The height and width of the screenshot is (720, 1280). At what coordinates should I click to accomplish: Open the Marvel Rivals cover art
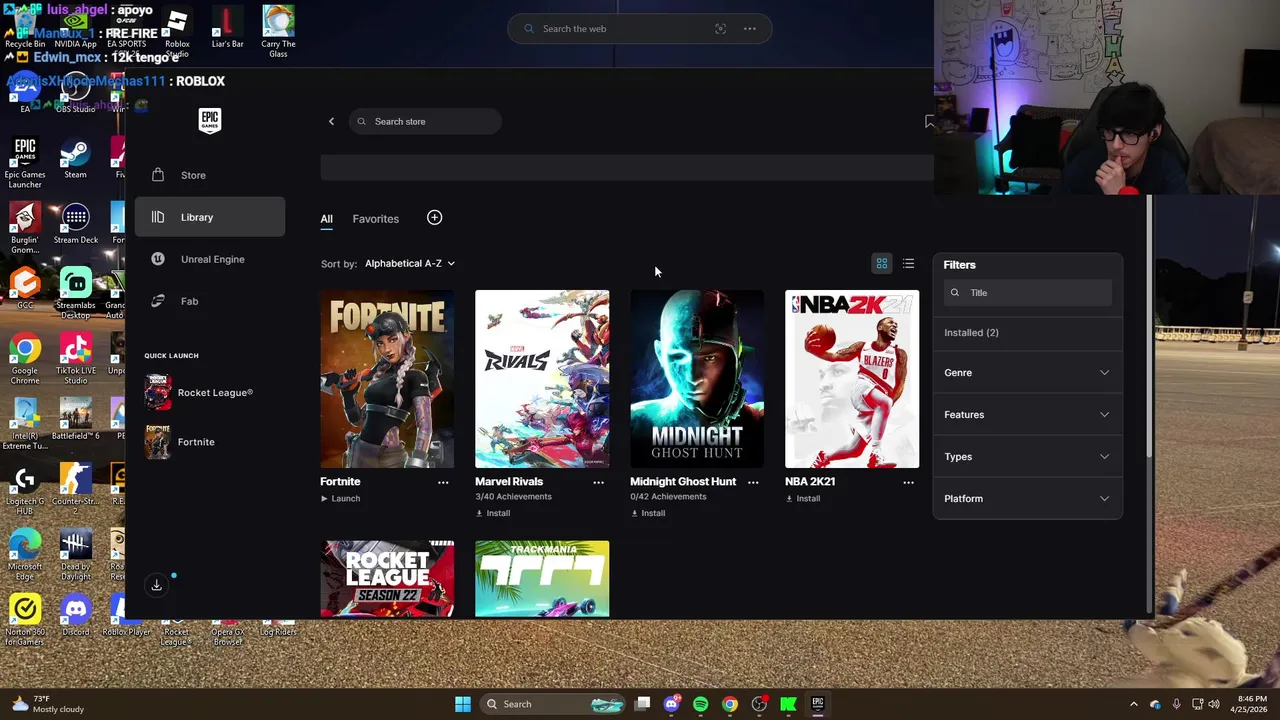pyautogui.click(x=542, y=379)
